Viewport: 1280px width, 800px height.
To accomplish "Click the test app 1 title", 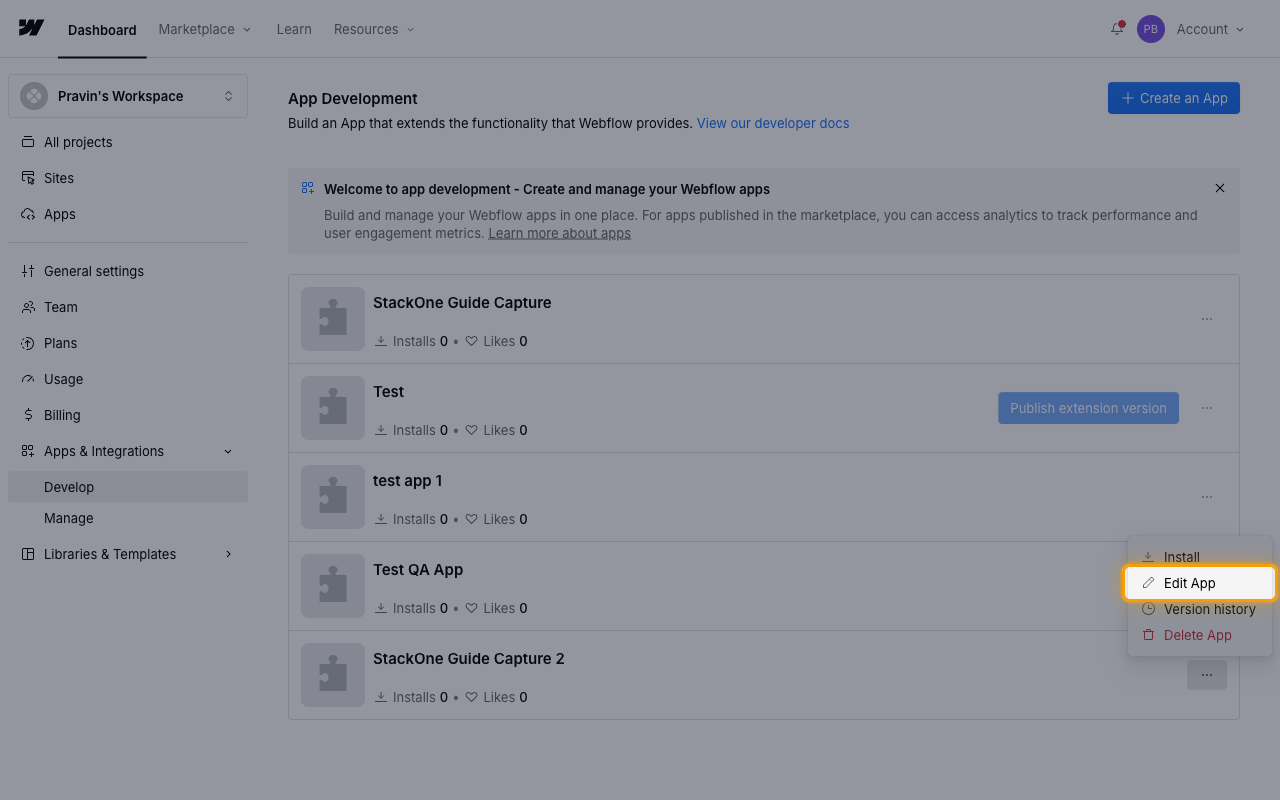I will [408, 481].
